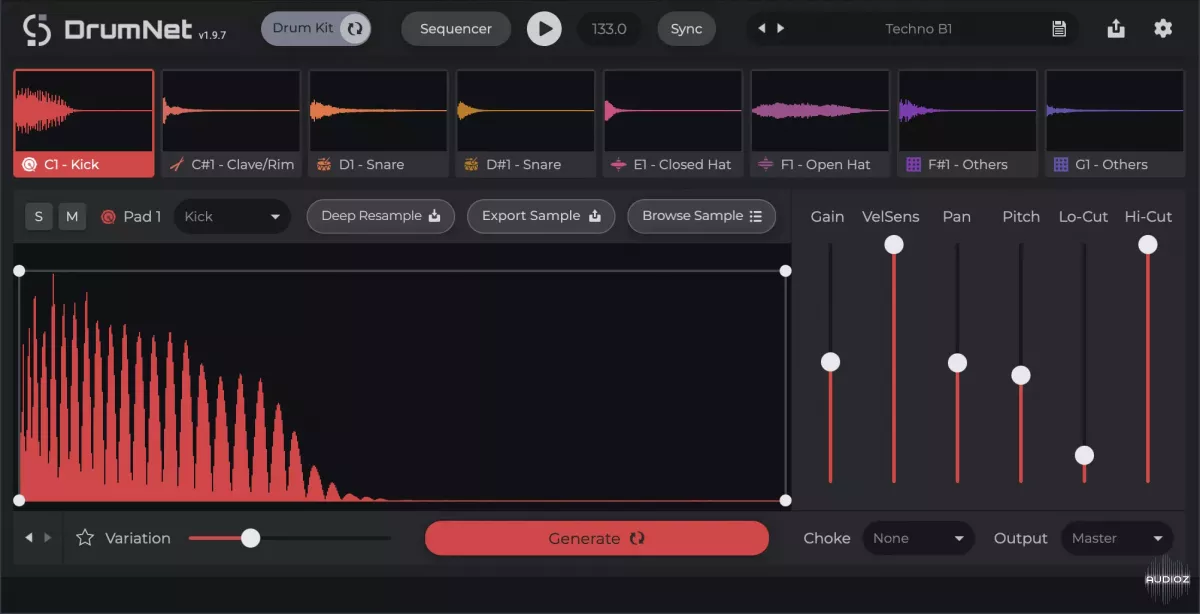Save preset with the disk icon
Viewport: 1200px width, 614px height.
point(1059,29)
